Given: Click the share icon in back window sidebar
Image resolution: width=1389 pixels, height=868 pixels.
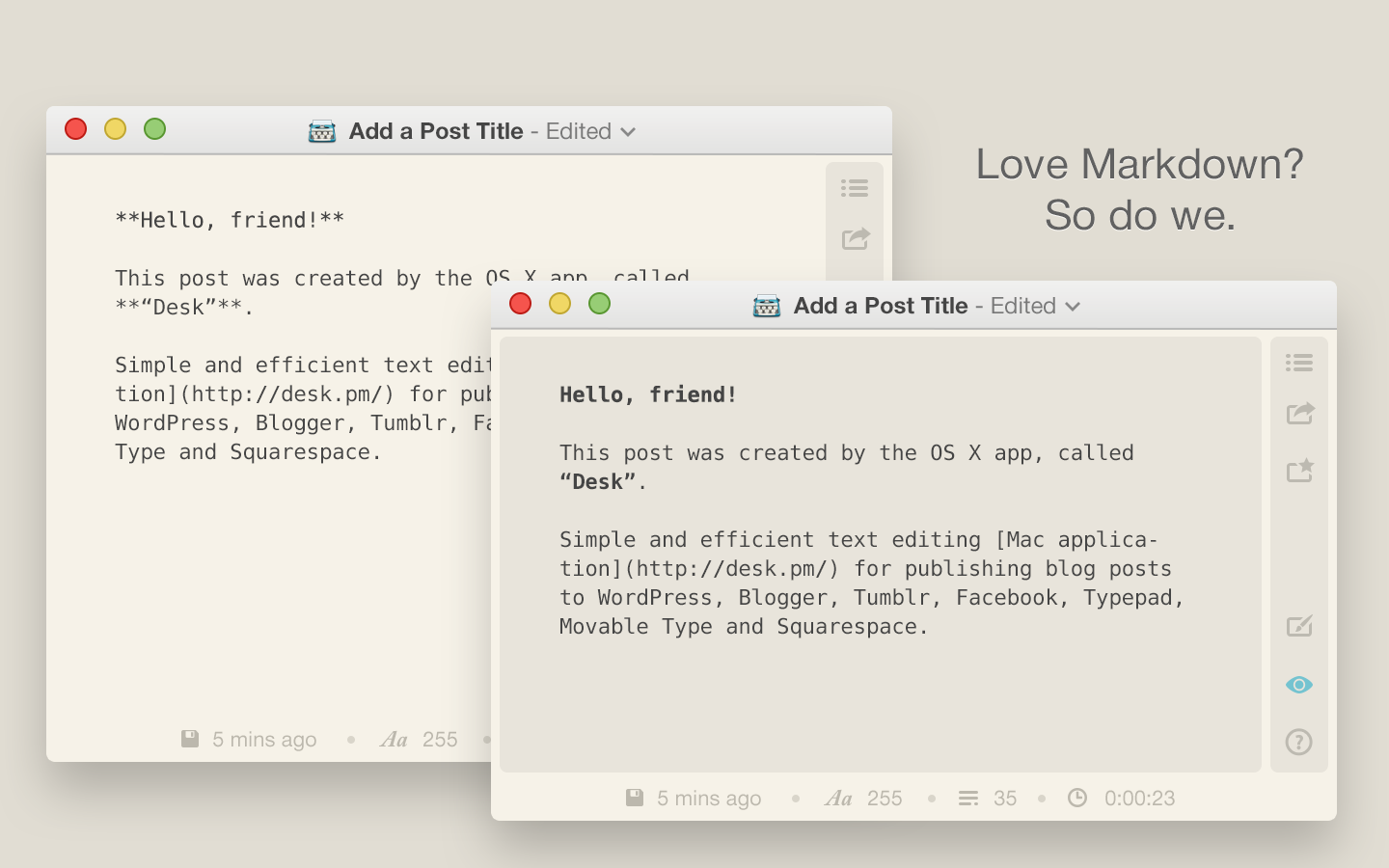Looking at the screenshot, I should click(x=856, y=238).
